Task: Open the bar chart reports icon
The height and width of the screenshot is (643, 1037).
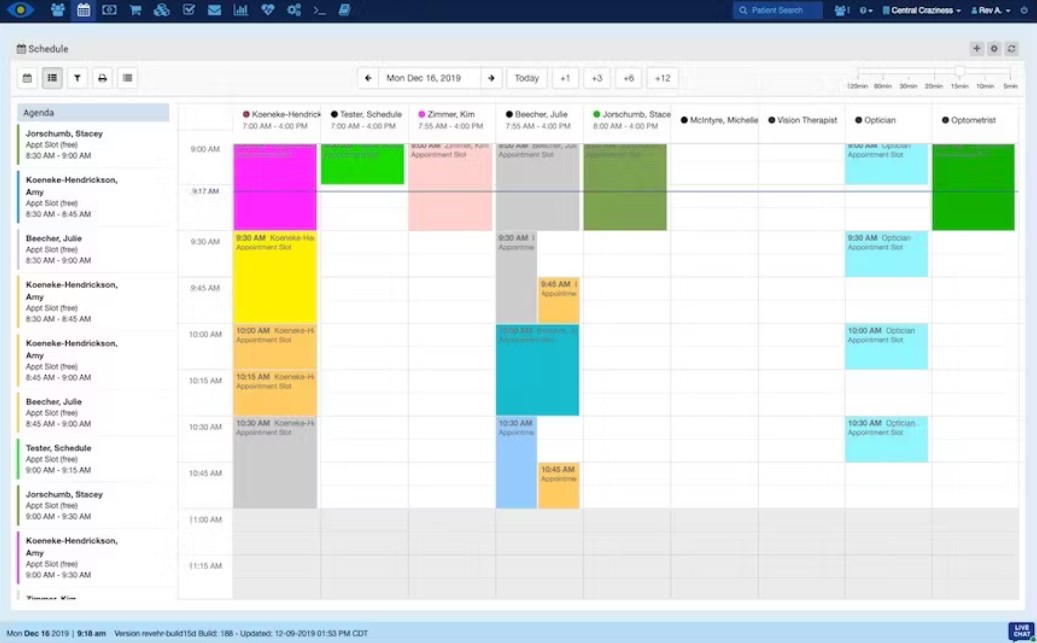Action: (x=240, y=10)
